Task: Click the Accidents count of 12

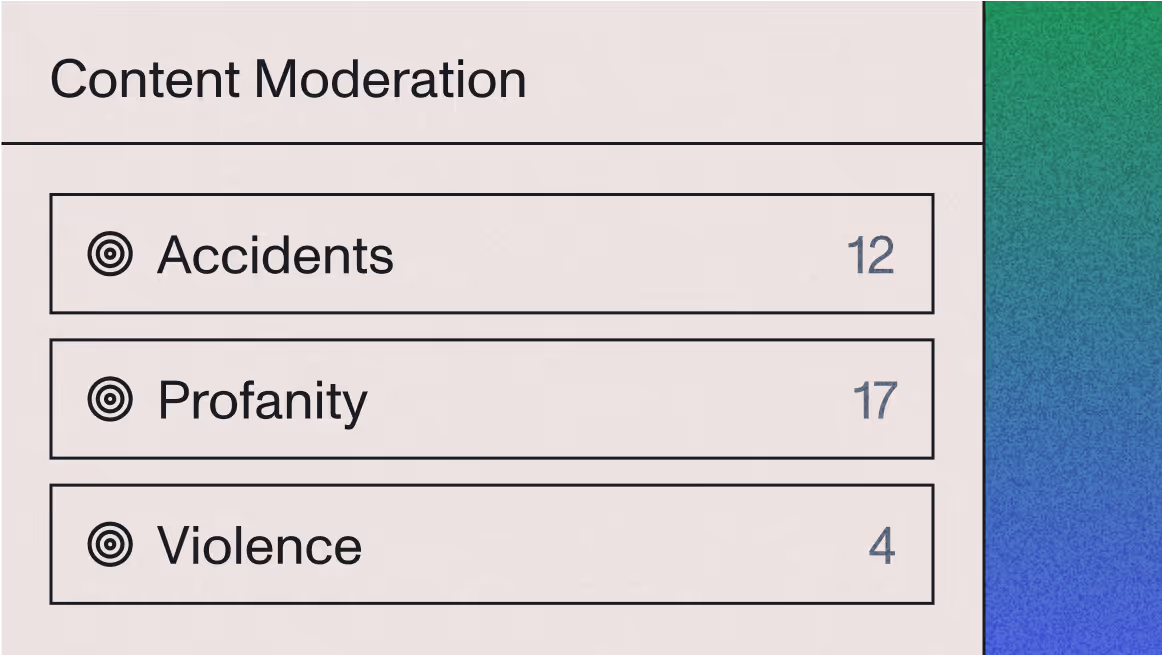Action: [871, 256]
